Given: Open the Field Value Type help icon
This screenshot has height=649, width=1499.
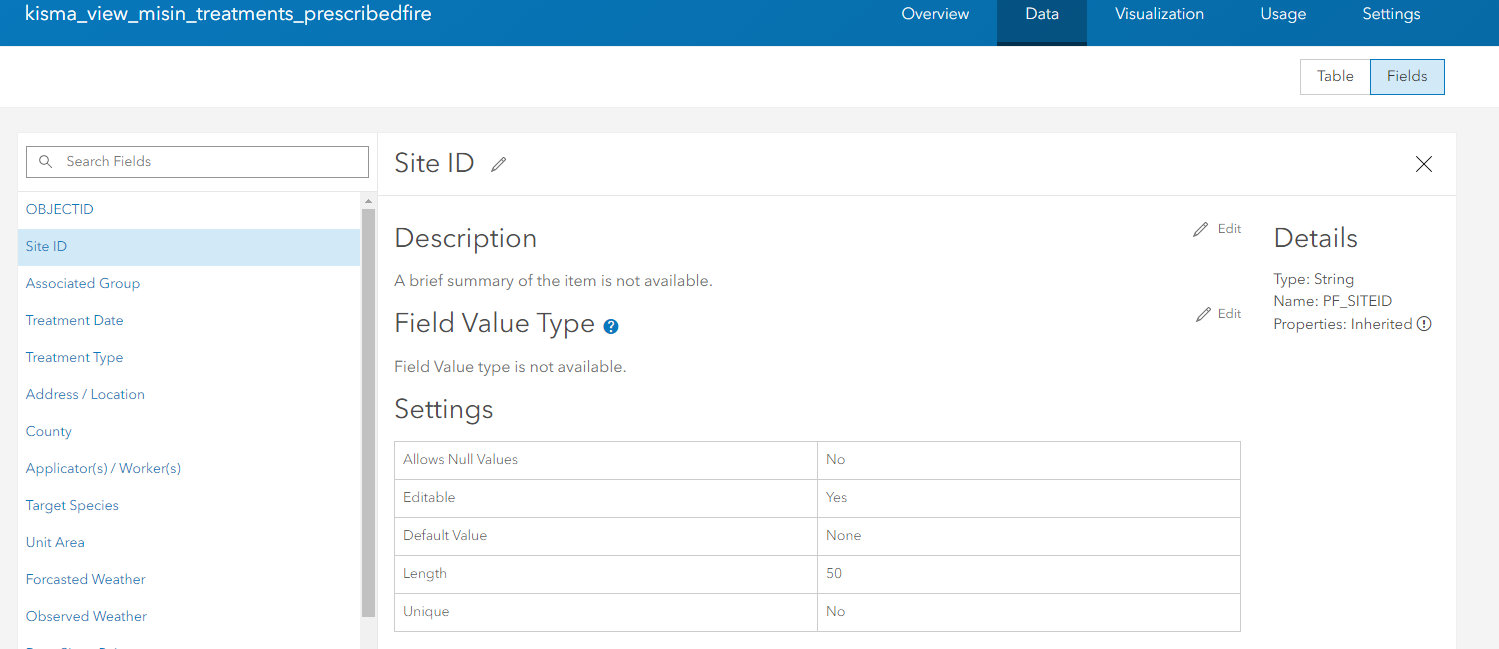Looking at the screenshot, I should coord(611,326).
